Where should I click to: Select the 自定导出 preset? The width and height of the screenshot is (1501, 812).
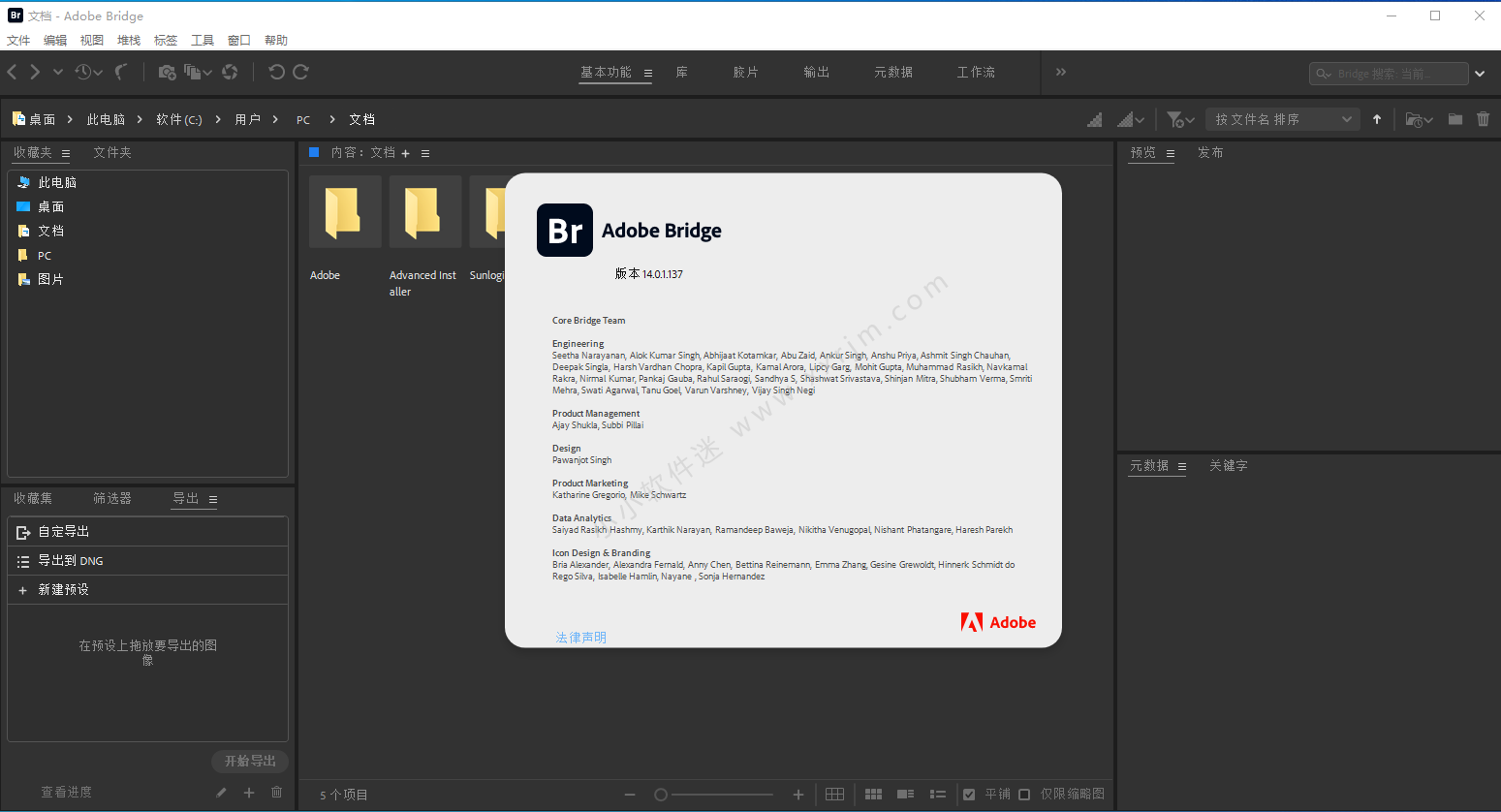(x=147, y=531)
